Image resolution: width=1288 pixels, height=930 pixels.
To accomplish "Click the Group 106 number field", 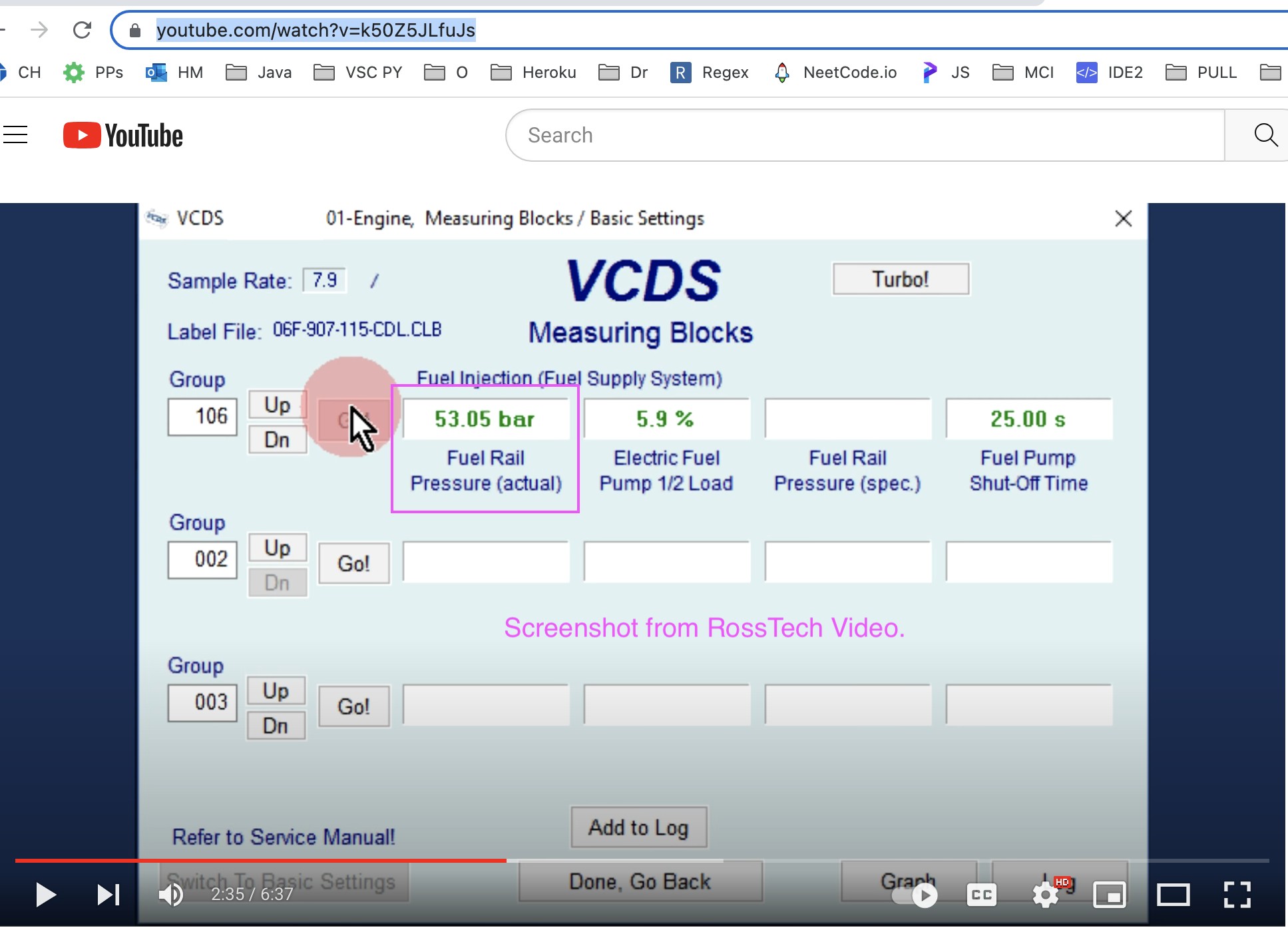I will 202,417.
